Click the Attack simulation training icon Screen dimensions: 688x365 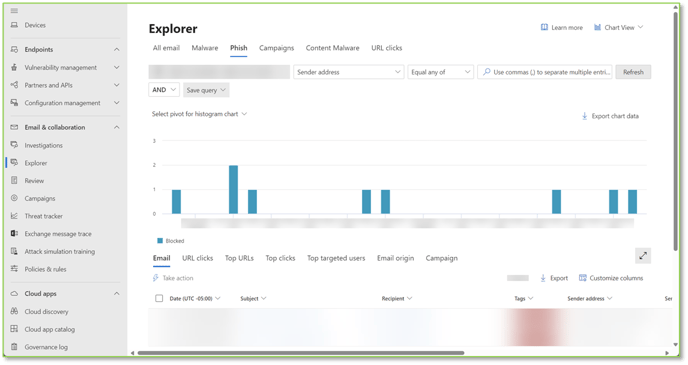point(14,251)
